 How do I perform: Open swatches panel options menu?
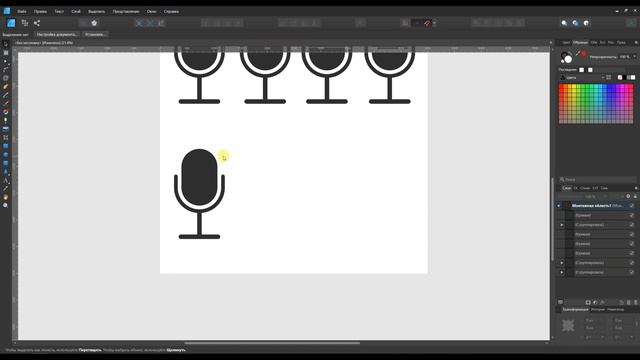click(x=636, y=42)
